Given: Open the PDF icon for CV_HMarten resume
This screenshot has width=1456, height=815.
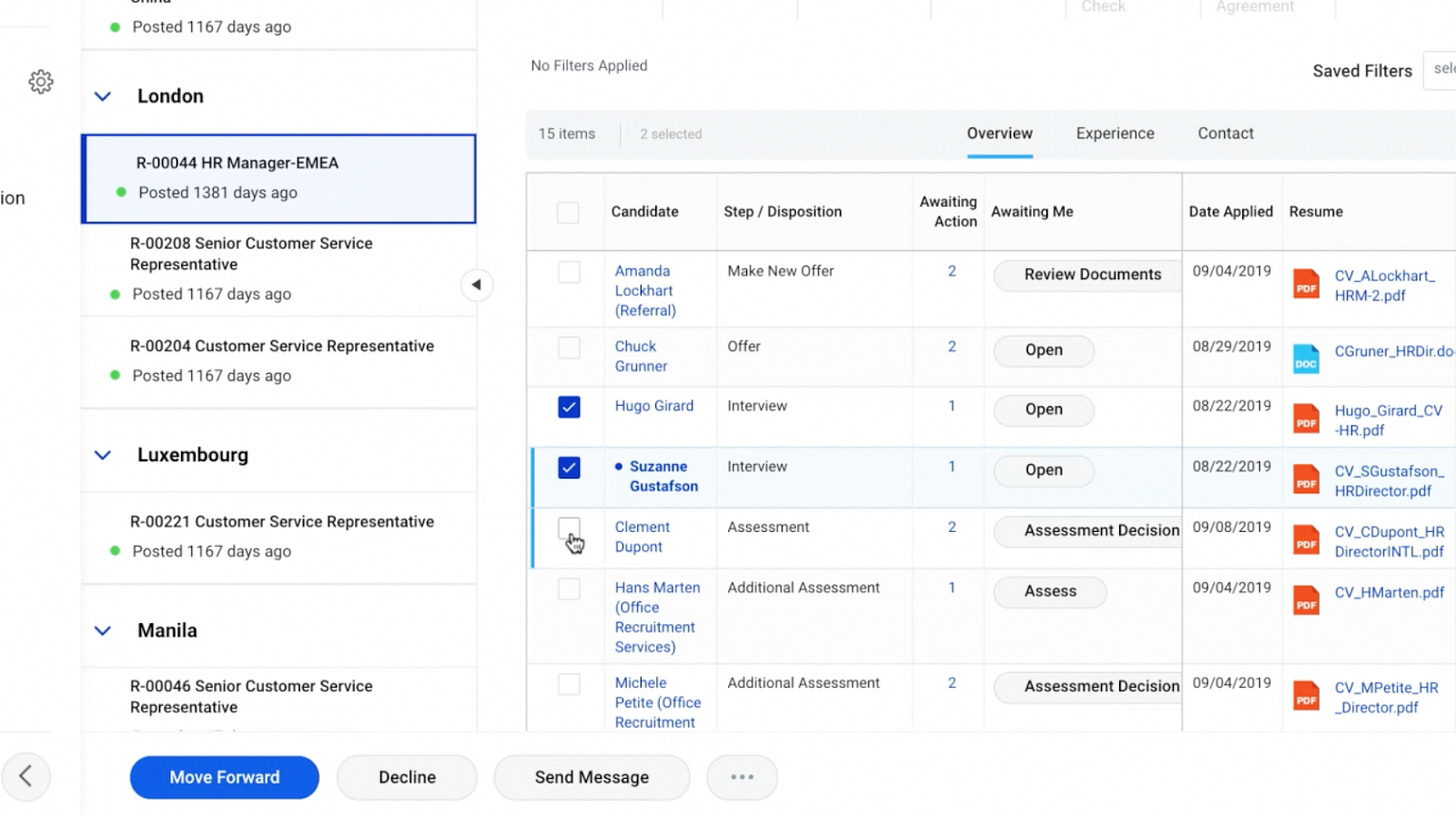Looking at the screenshot, I should point(1306,600).
